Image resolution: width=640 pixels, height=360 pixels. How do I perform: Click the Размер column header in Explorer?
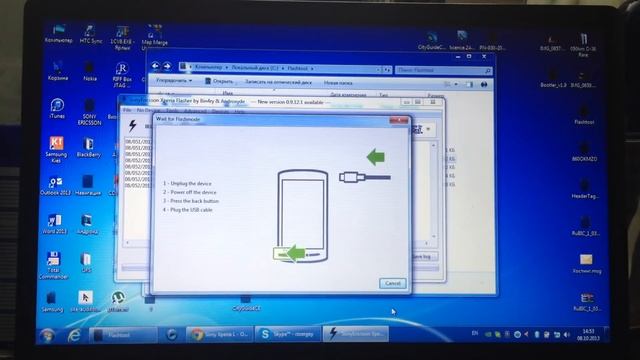pos(436,95)
